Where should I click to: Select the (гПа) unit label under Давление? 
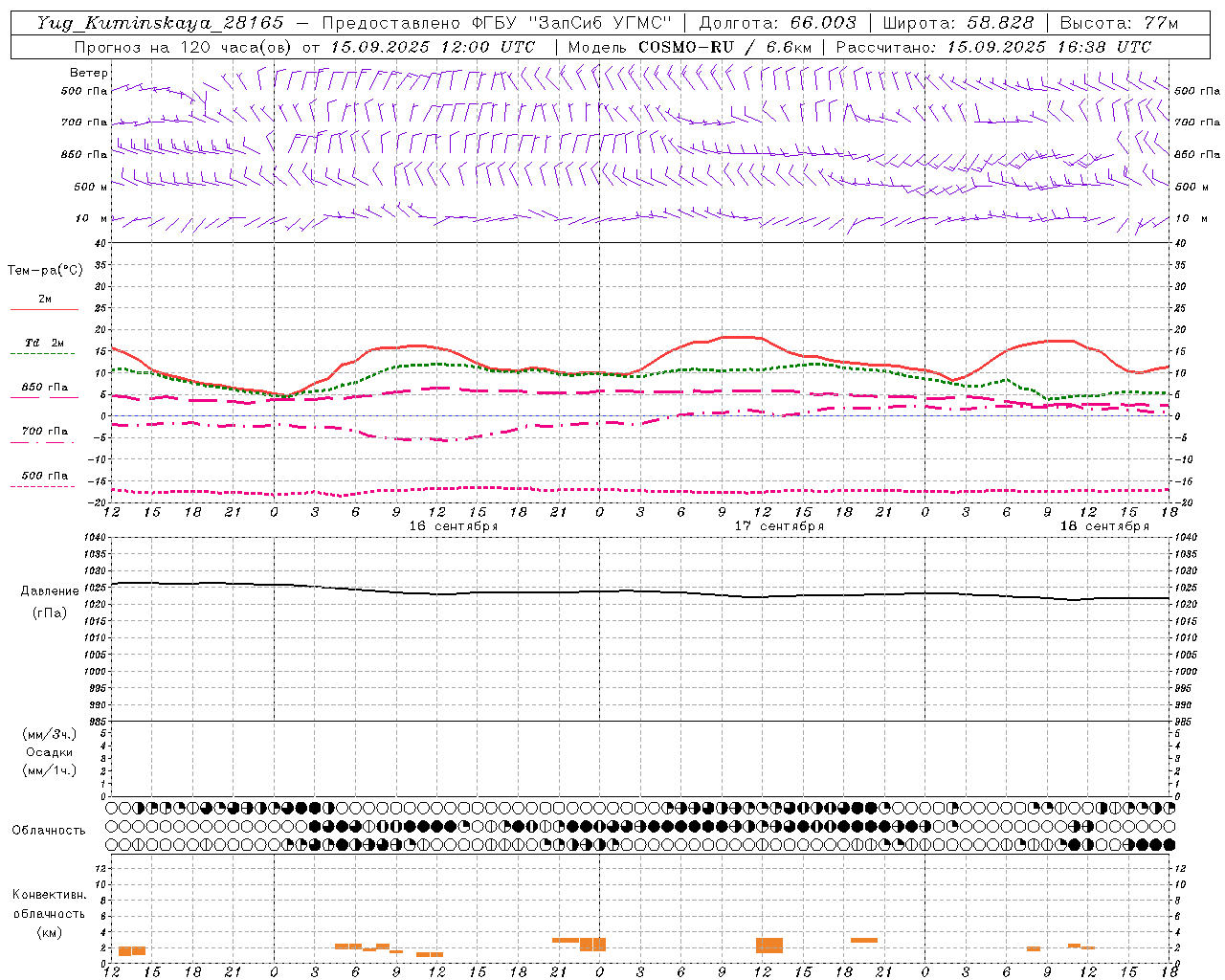tap(49, 613)
